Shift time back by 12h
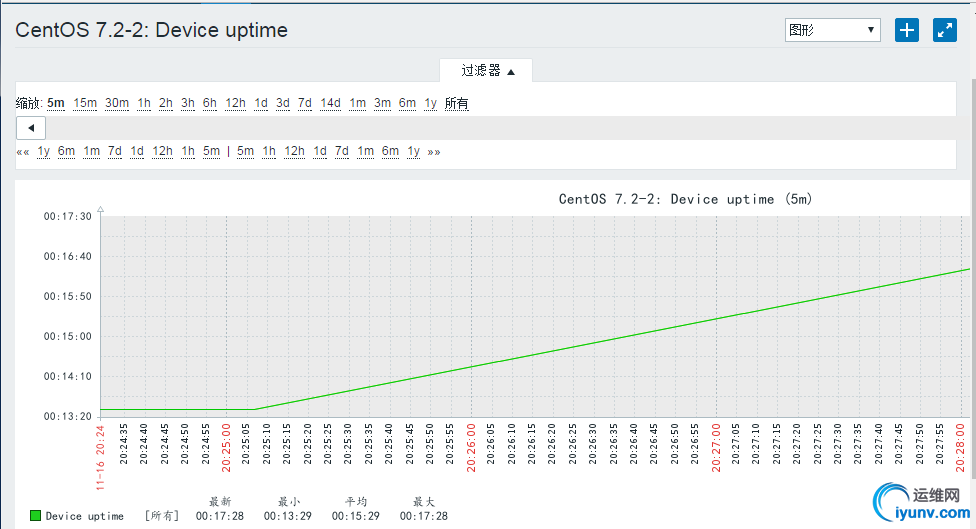 (162, 151)
